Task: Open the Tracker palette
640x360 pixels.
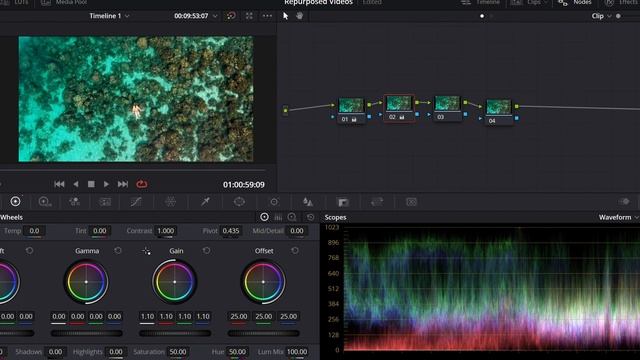Action: pos(274,202)
